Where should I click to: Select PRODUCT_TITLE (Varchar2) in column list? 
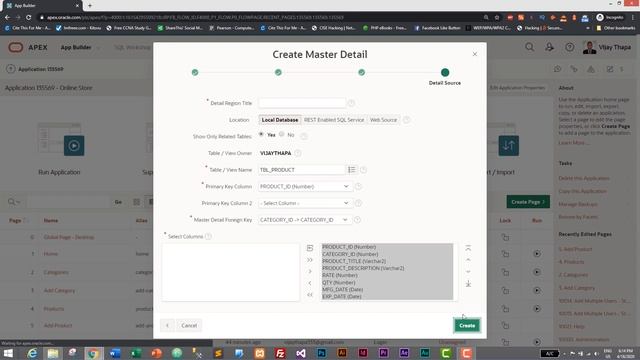coord(354,261)
